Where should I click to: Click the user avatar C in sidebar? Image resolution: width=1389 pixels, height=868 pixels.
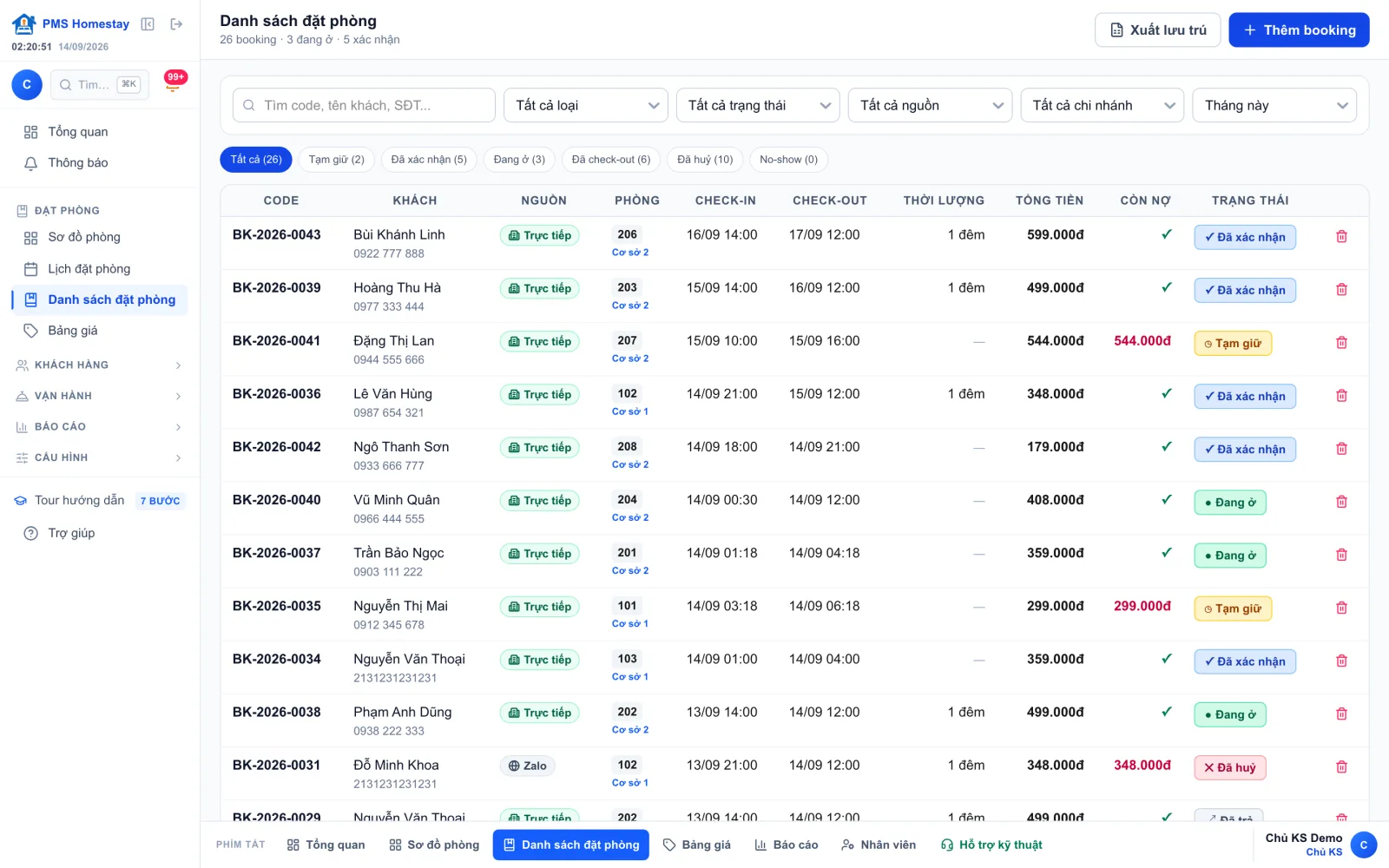pos(27,84)
